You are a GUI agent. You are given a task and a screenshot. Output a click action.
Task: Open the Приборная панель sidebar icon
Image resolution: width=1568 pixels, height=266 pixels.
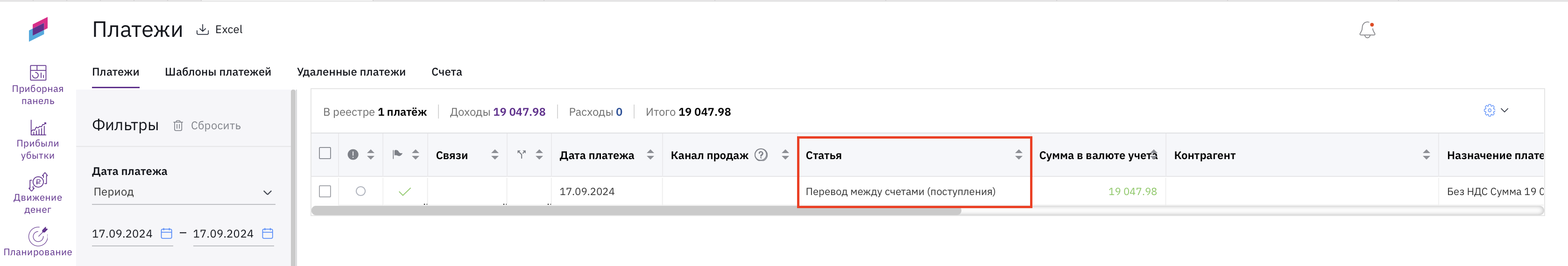pos(38,72)
